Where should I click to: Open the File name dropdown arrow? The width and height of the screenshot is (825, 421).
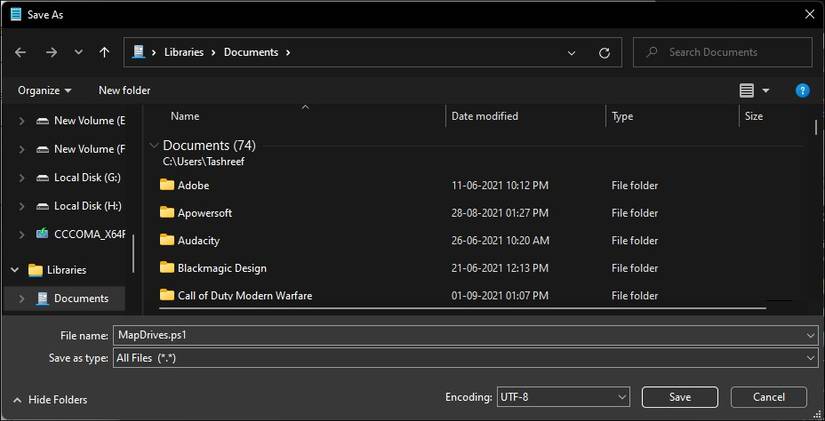click(x=811, y=335)
